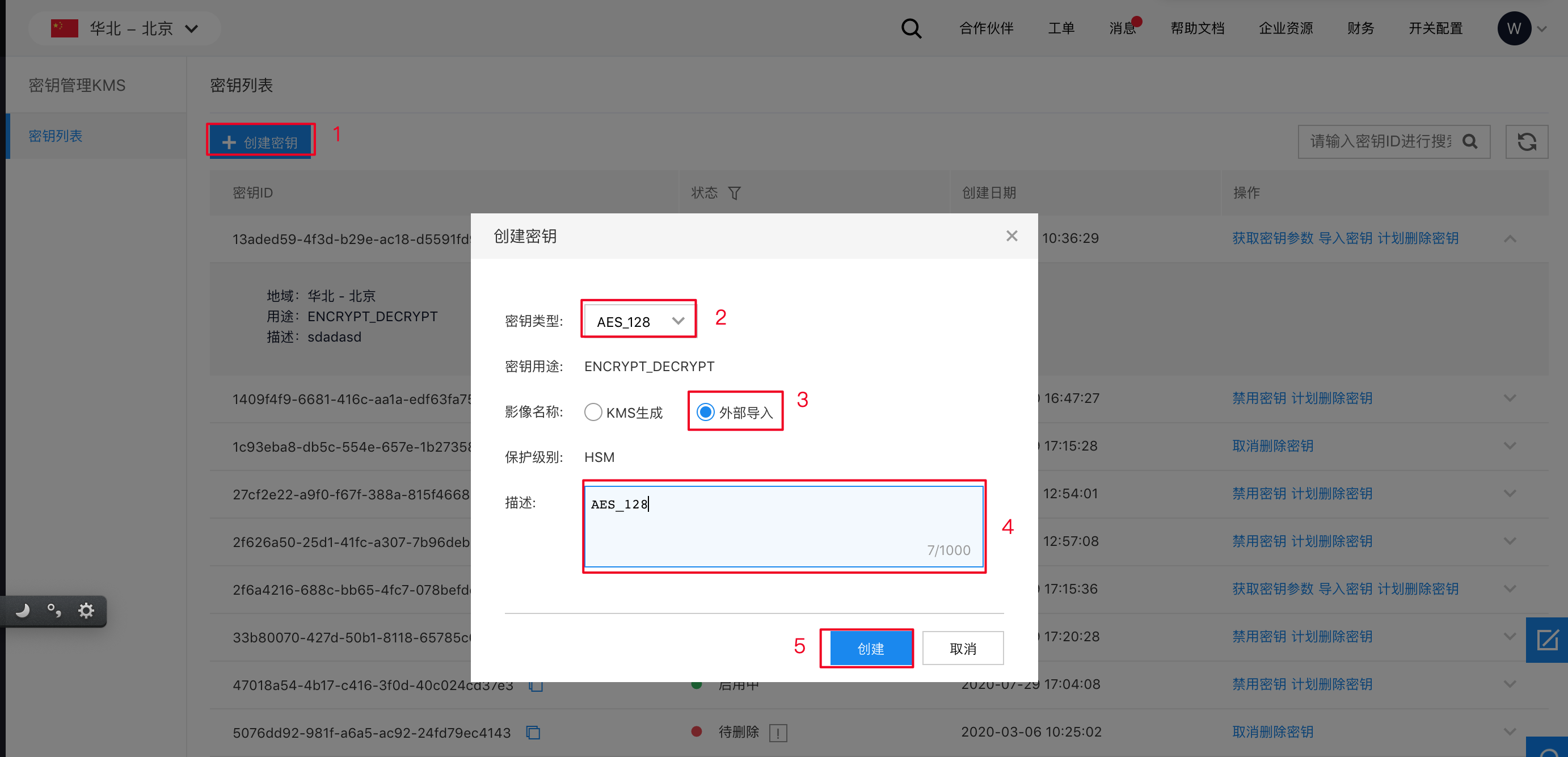Click the settings gear icon in floating toolbar
Viewport: 1568px width, 757px height.
pos(86,610)
